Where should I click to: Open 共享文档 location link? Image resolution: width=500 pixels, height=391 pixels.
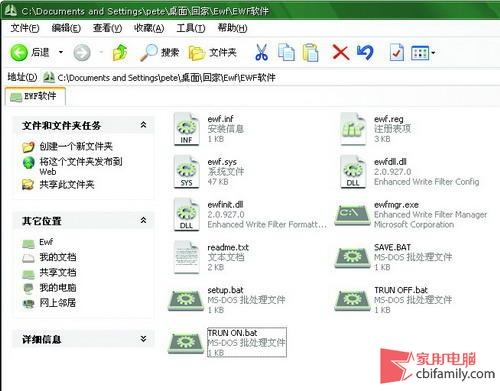(x=58, y=272)
